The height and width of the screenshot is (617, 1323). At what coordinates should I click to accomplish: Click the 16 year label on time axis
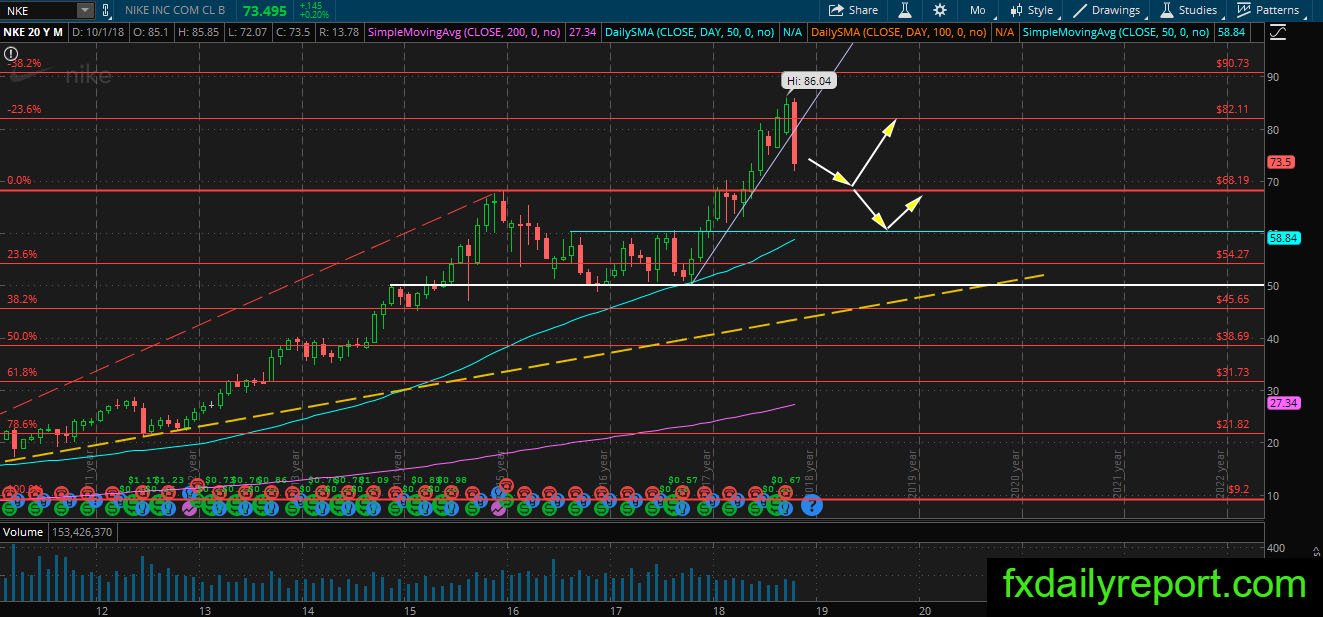[x=512, y=610]
